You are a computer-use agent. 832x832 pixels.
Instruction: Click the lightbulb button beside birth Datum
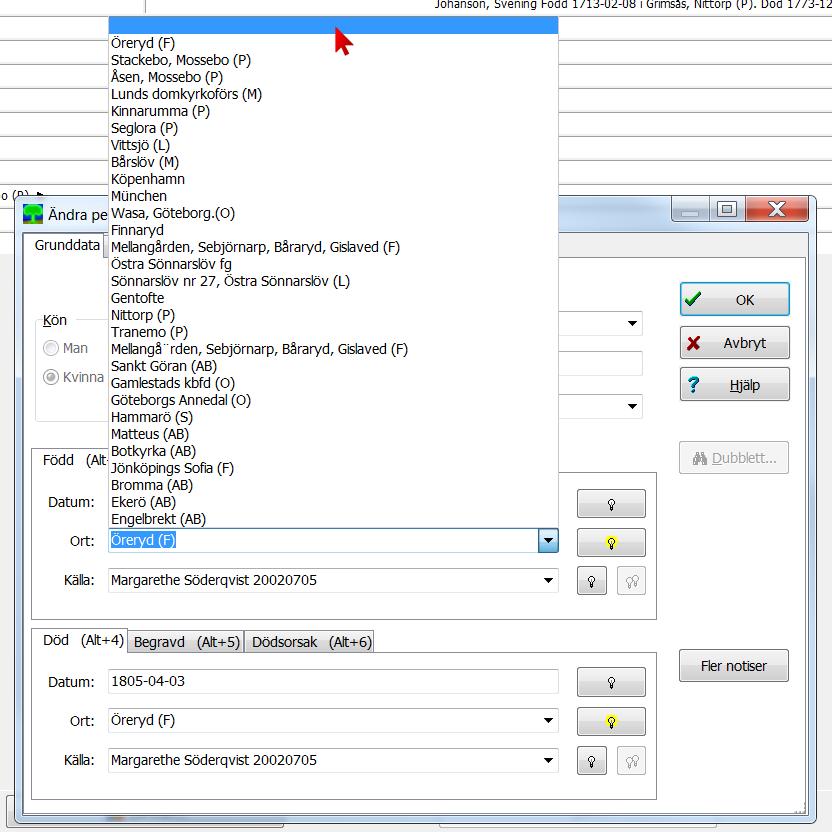[x=611, y=503]
